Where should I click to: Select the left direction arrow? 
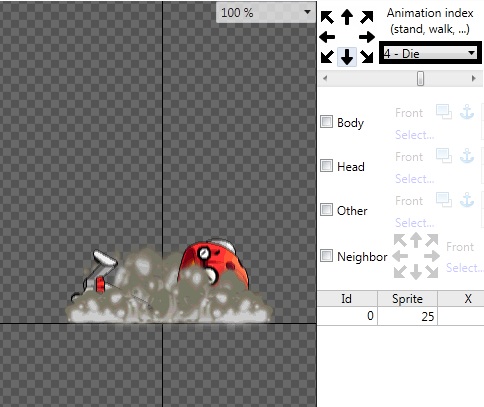[x=327, y=37]
